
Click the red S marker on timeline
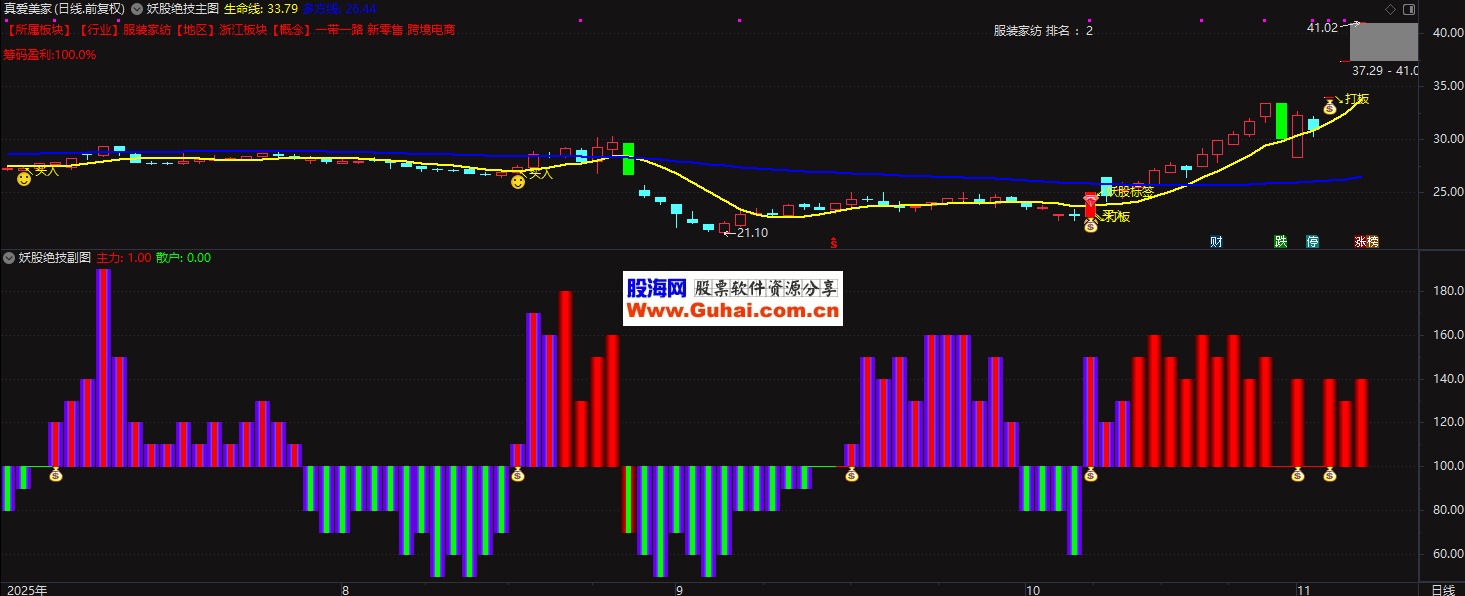pos(833,241)
